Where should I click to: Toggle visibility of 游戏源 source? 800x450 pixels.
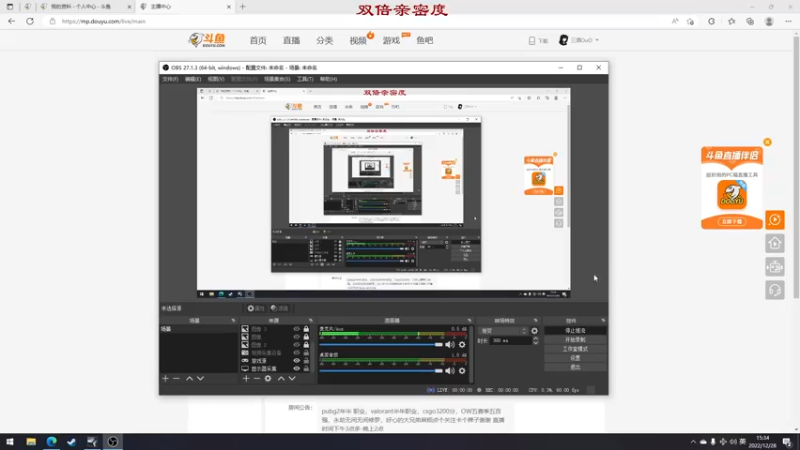coord(296,361)
